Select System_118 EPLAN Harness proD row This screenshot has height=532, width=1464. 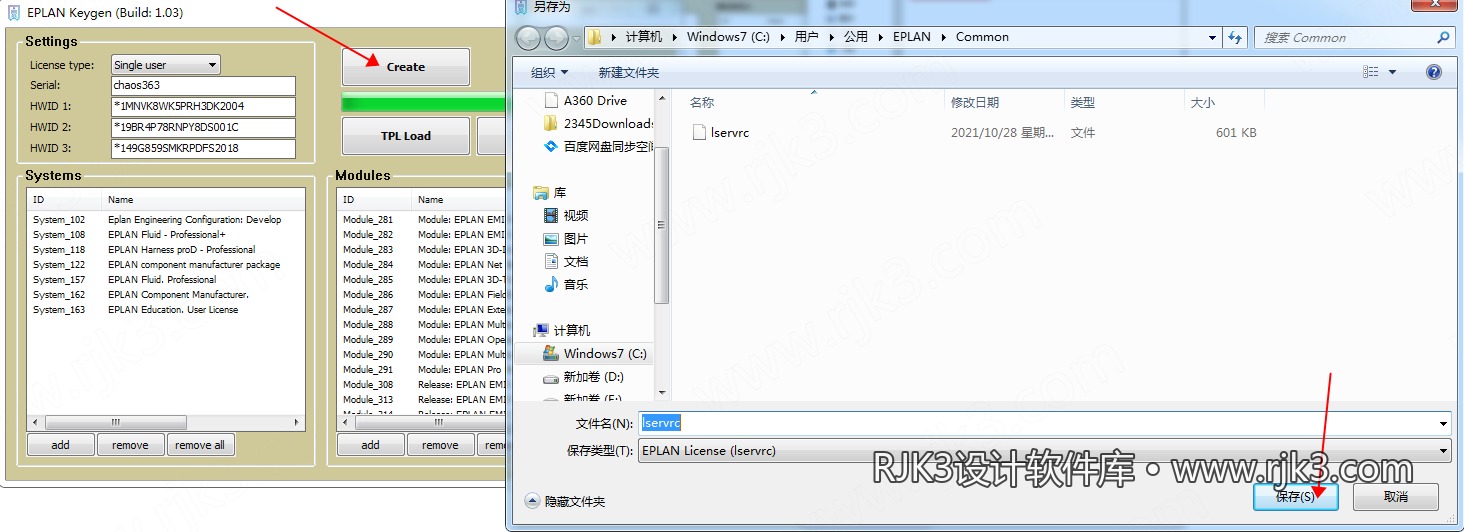(x=166, y=250)
